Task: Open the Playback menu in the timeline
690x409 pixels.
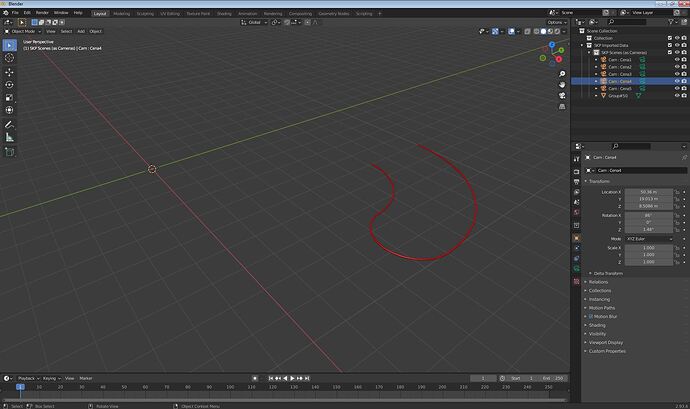Action: tap(29, 379)
